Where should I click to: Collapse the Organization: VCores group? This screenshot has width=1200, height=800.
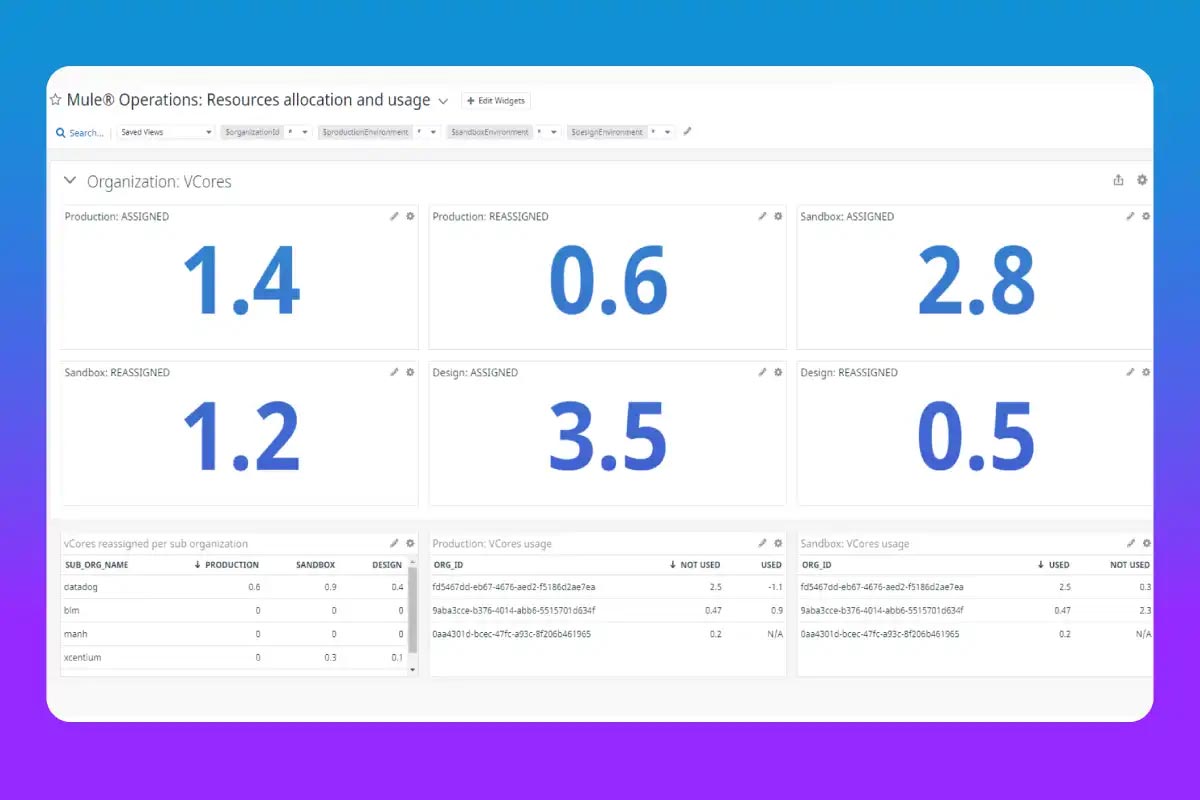pyautogui.click(x=69, y=181)
